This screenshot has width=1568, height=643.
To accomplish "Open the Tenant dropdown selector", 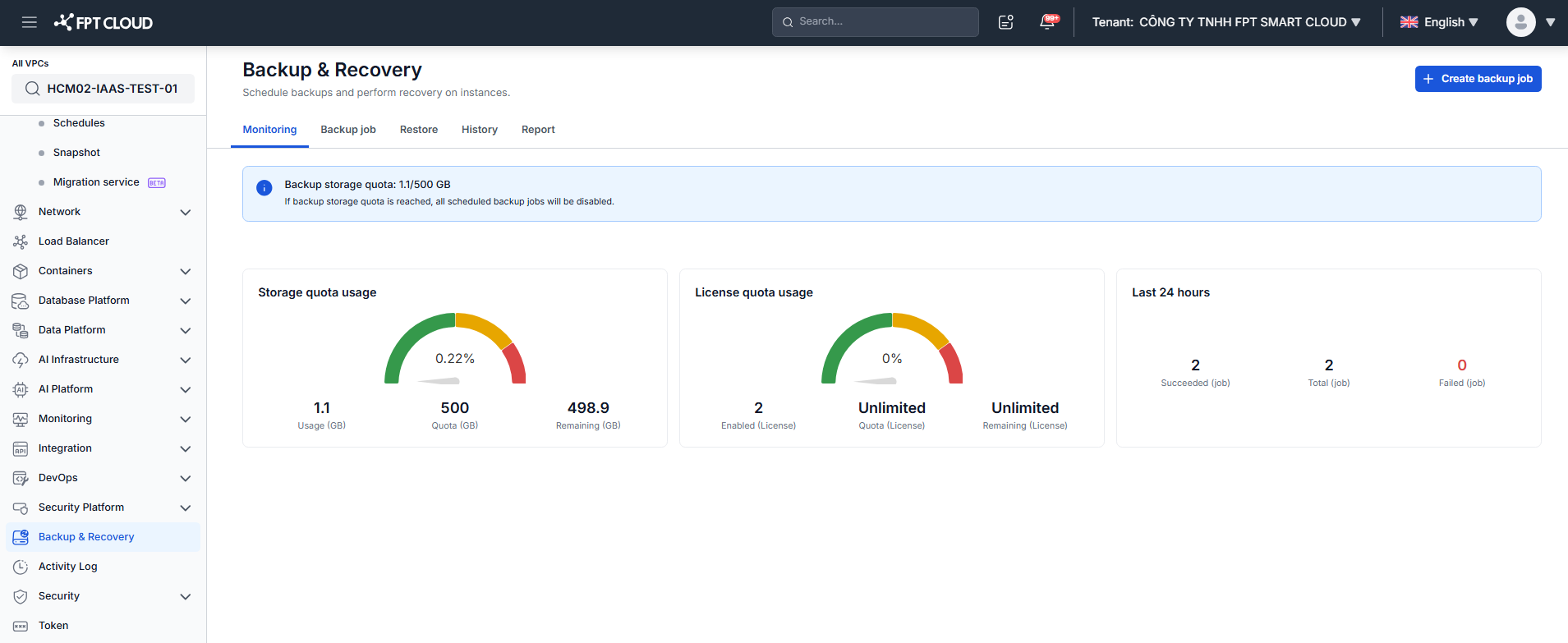I will pyautogui.click(x=1226, y=22).
